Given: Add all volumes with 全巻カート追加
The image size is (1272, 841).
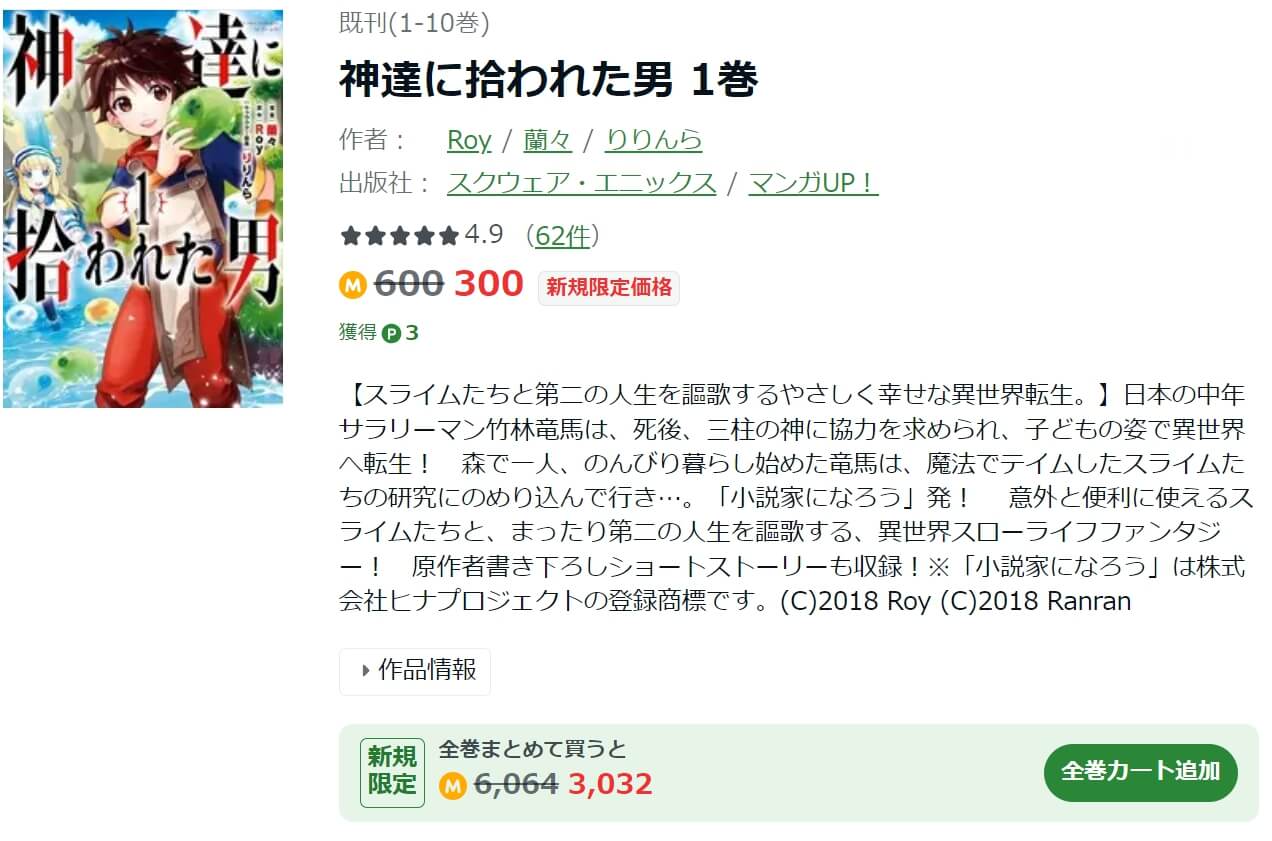Looking at the screenshot, I should tap(1140, 772).
